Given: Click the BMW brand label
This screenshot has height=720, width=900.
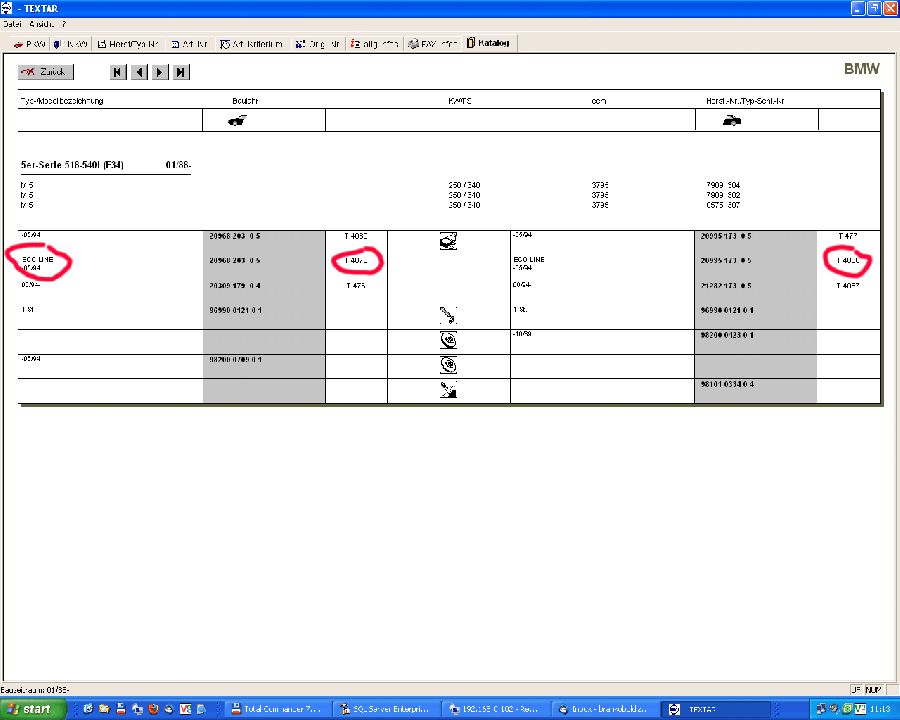Looking at the screenshot, I should pyautogui.click(x=862, y=69).
